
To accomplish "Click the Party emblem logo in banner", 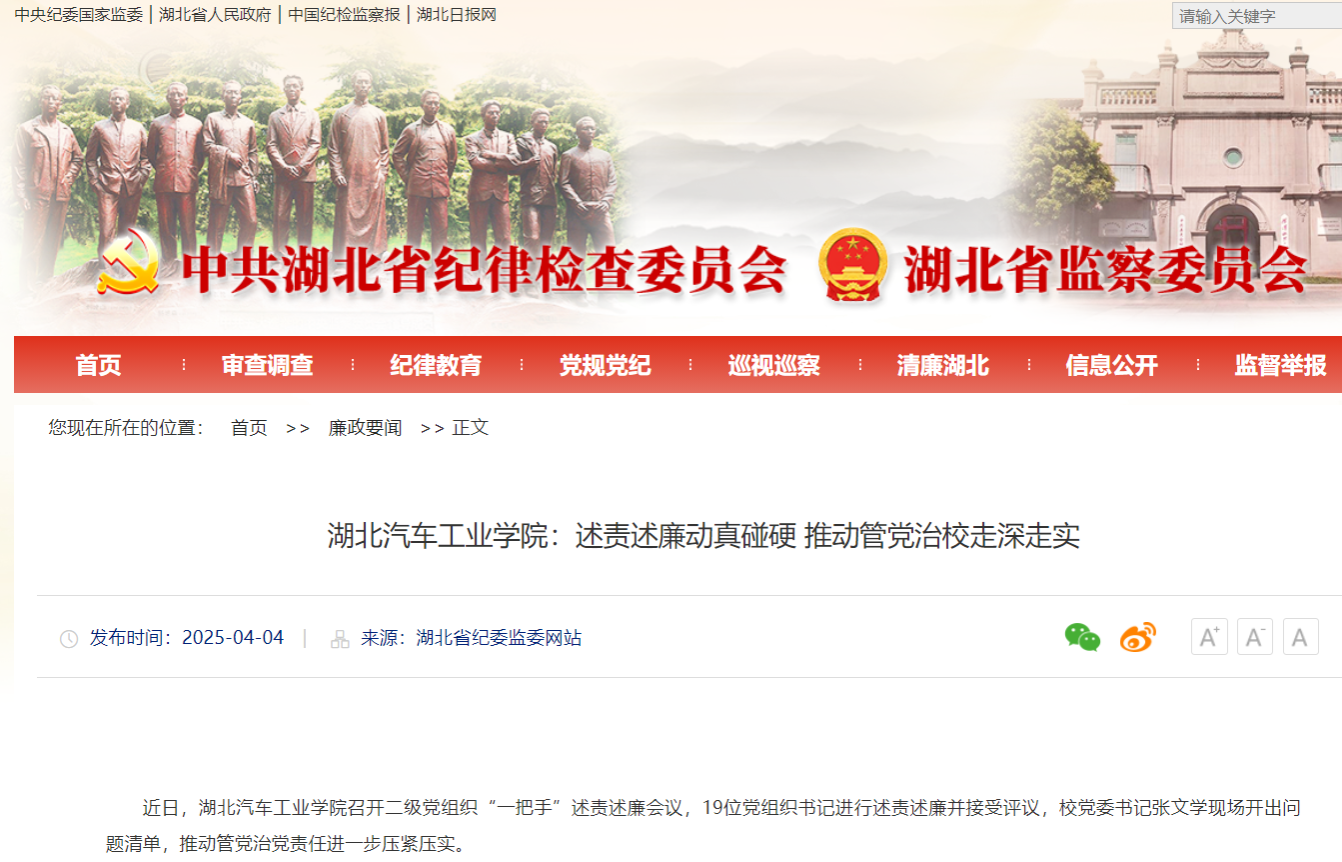I will (x=128, y=263).
